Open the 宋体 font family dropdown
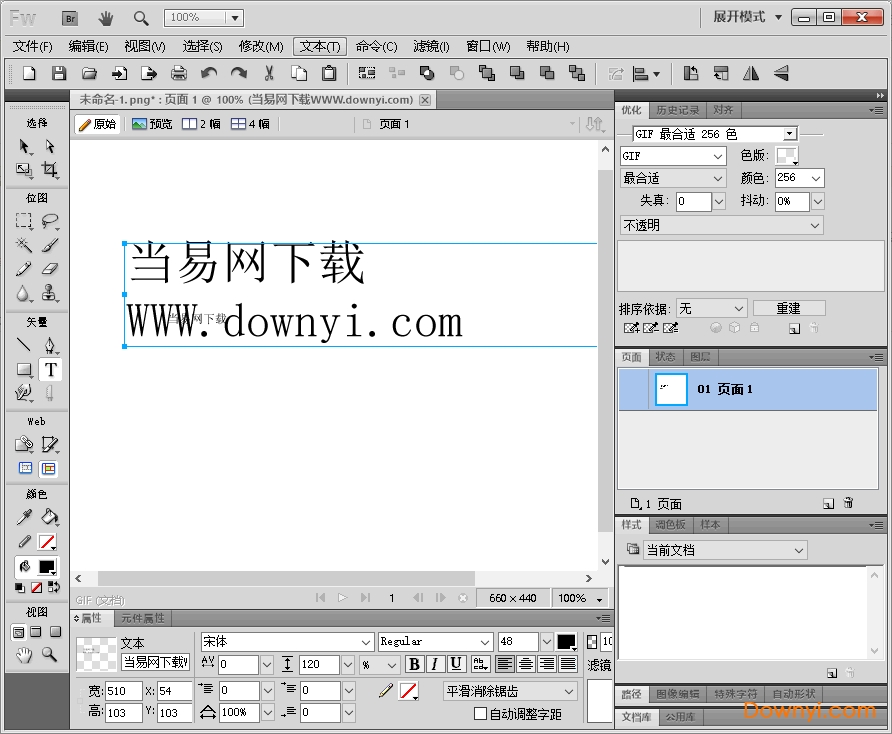Screen dimensions: 892x734 click(366, 642)
